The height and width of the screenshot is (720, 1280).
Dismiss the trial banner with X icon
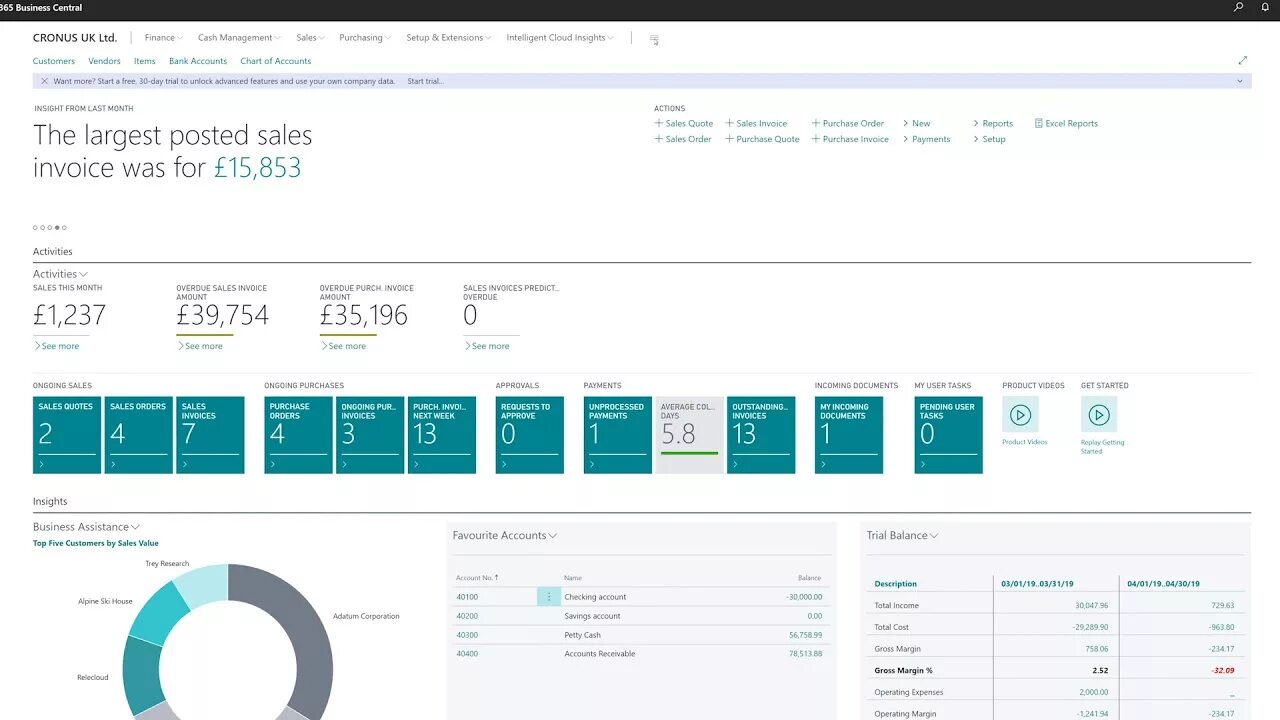(44, 81)
